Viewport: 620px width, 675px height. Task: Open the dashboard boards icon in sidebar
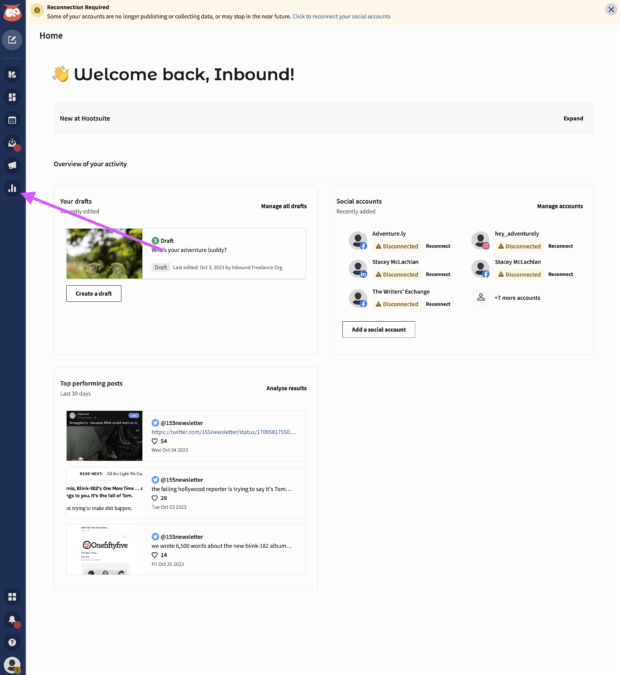click(12, 97)
